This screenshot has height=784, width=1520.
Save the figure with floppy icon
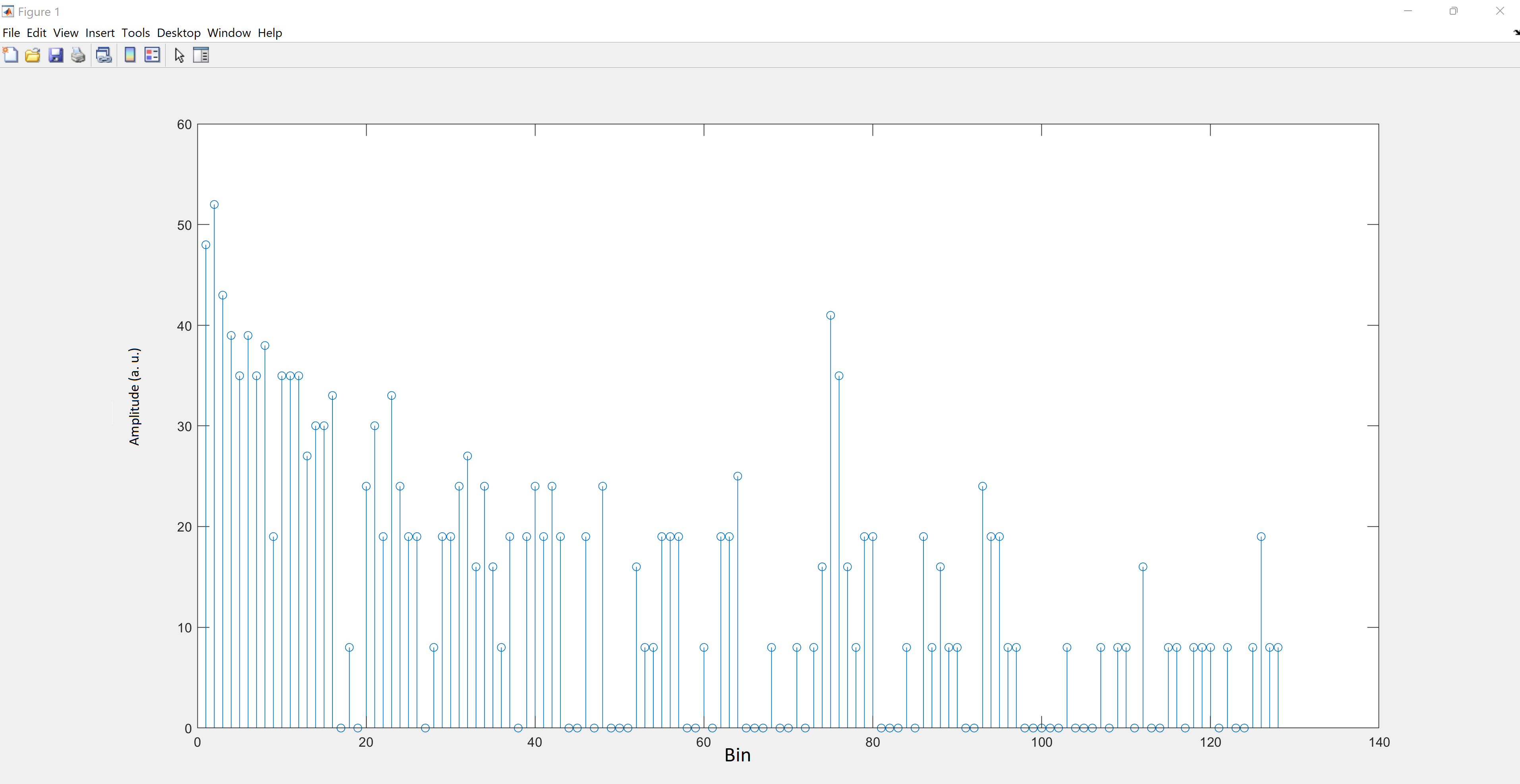(x=56, y=56)
